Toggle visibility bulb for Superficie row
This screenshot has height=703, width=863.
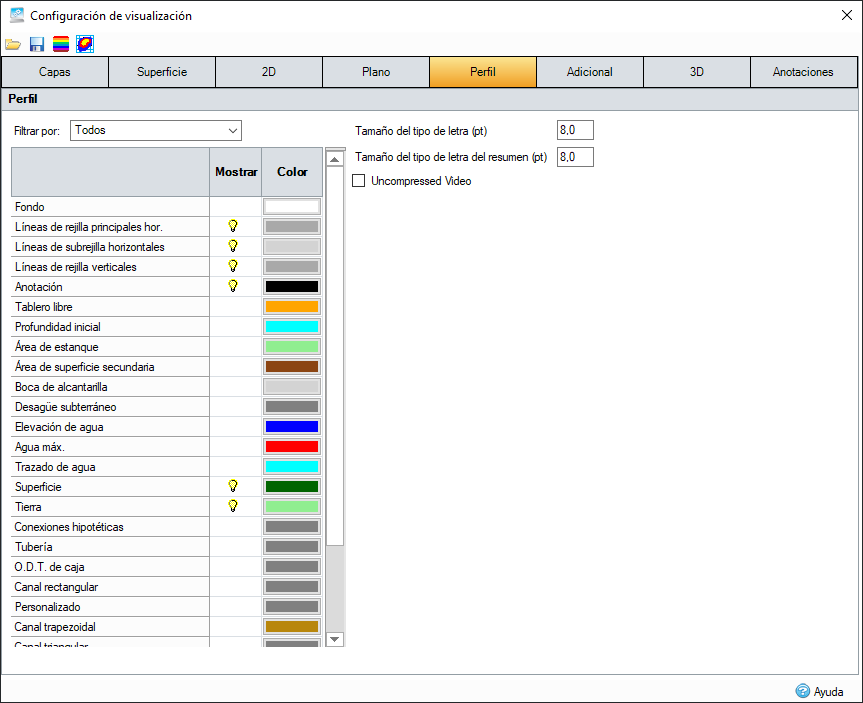click(233, 486)
